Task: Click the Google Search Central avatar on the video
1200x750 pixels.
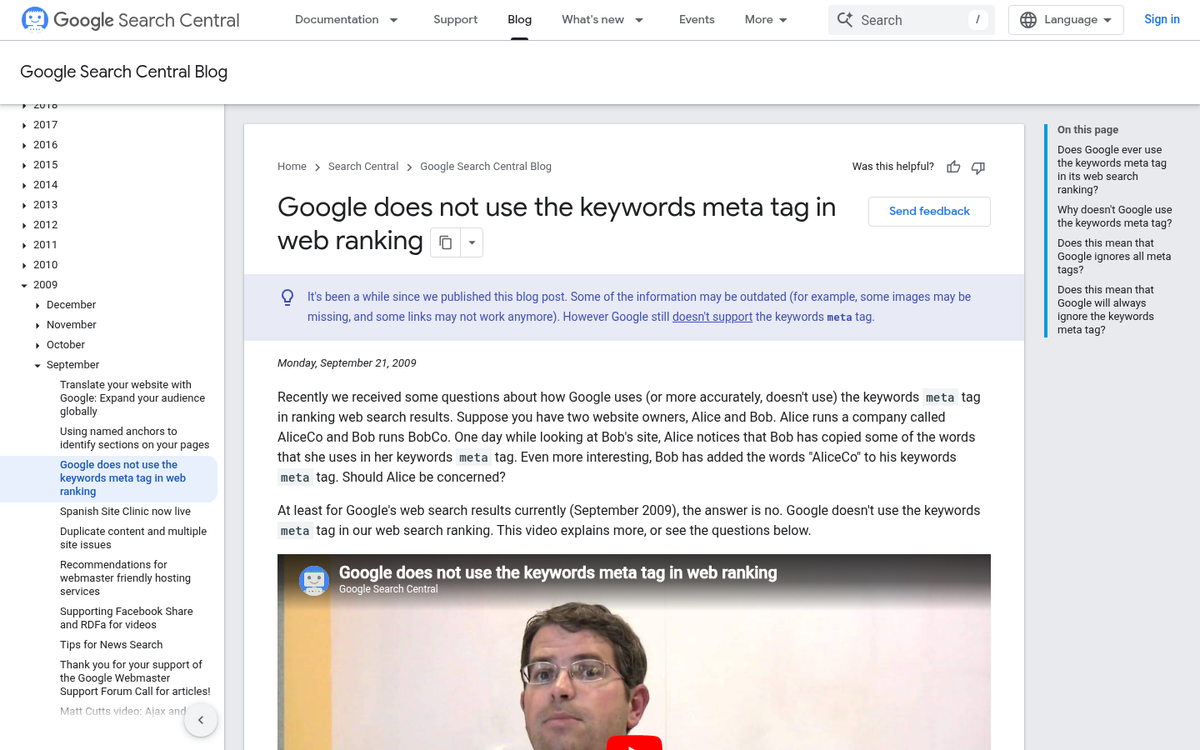Action: click(314, 580)
